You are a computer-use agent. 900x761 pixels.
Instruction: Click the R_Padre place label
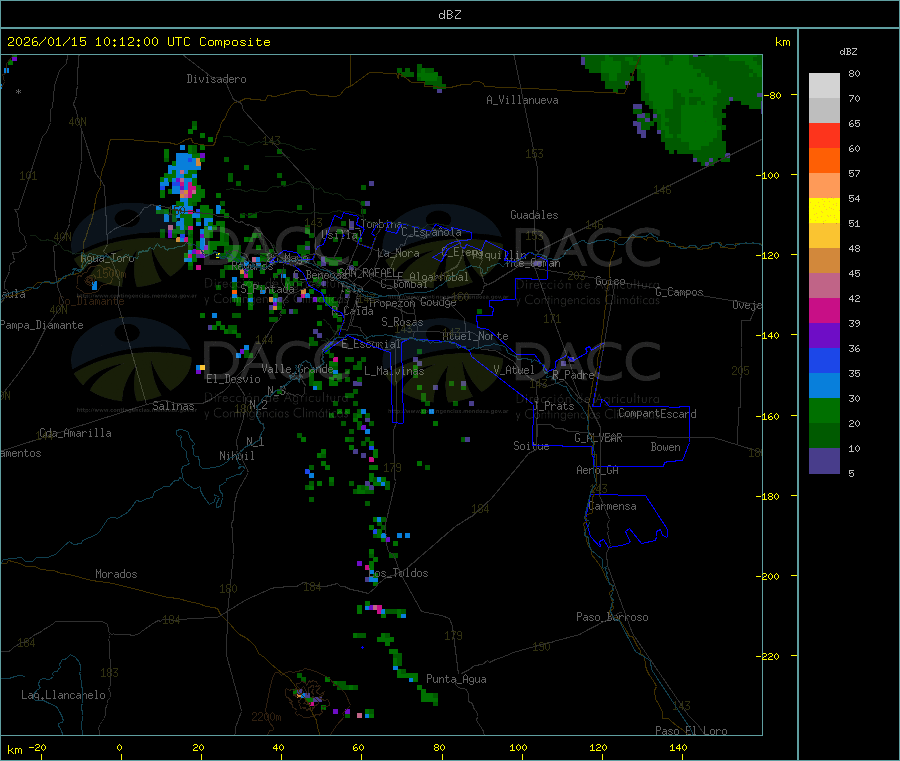[x=573, y=375]
